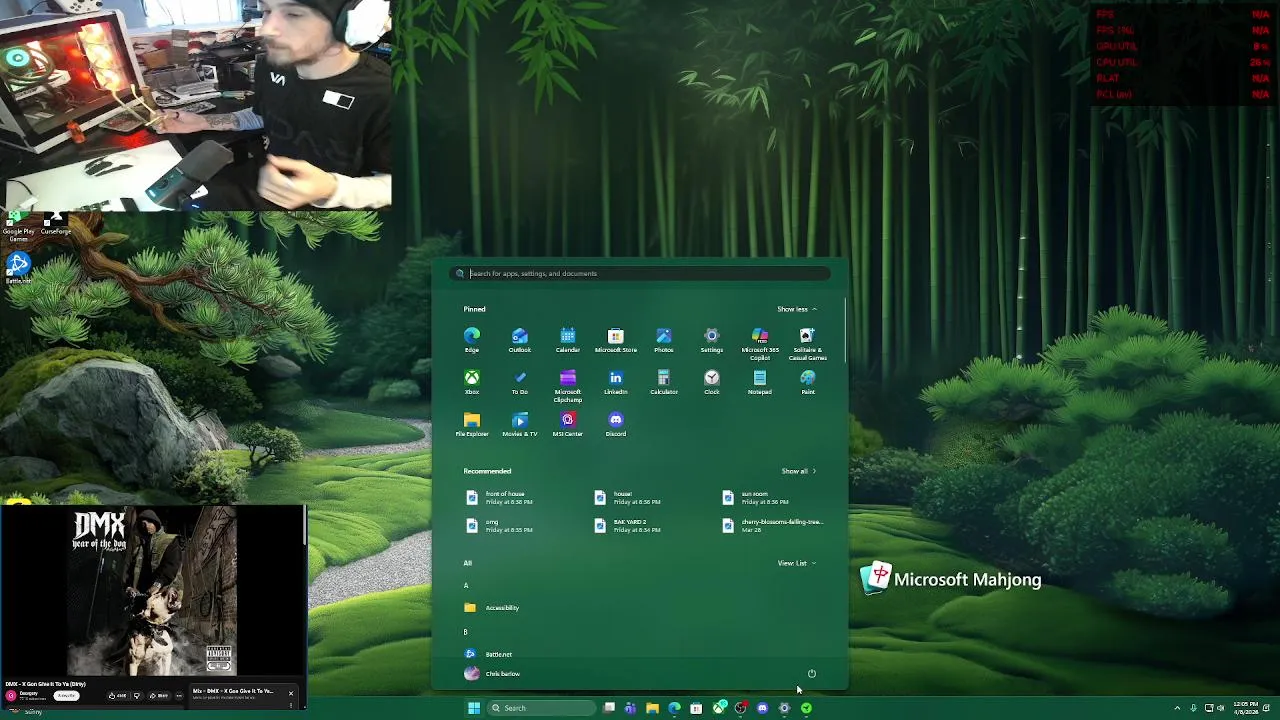
Task: Open Outlook from pinned apps
Action: tap(520, 339)
